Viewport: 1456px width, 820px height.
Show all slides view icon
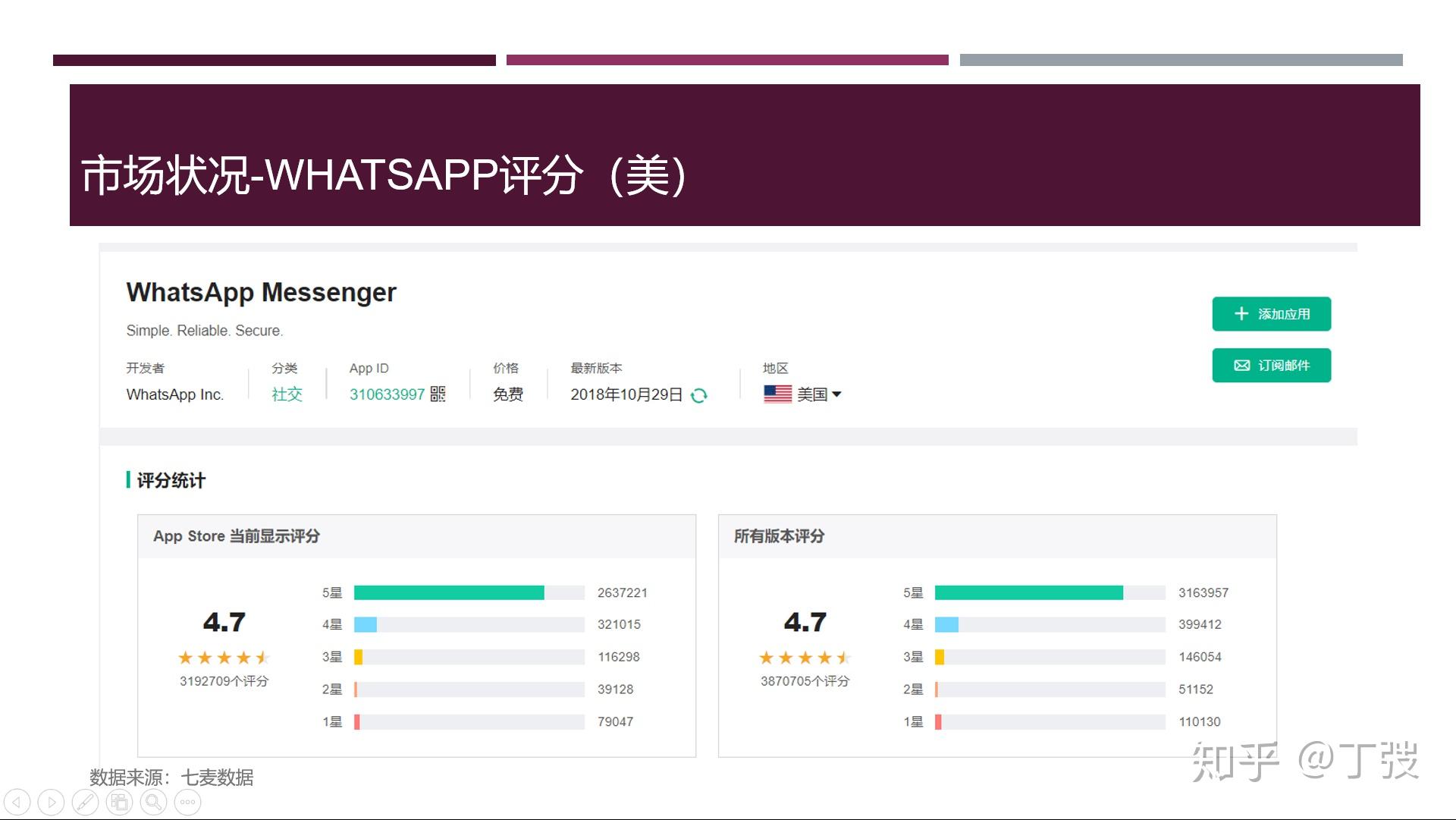tap(119, 802)
